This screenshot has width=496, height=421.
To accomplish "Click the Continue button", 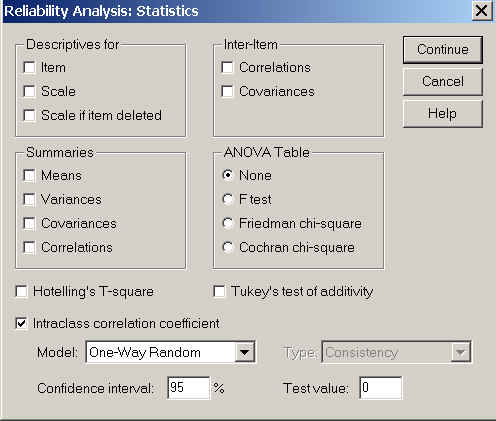I will [x=443, y=50].
